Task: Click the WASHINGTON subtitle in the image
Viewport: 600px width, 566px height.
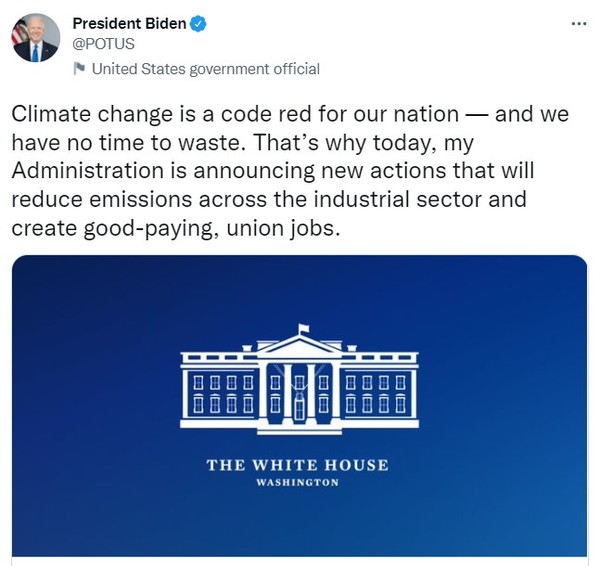Action: point(297,483)
